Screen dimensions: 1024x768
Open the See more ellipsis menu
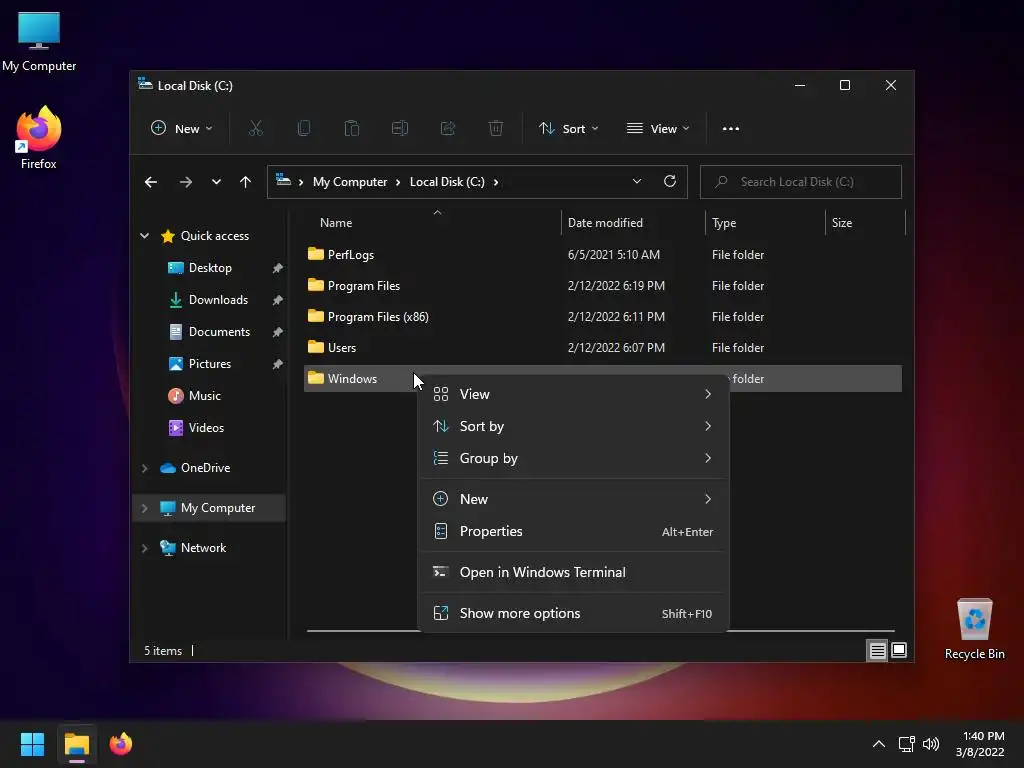click(731, 129)
